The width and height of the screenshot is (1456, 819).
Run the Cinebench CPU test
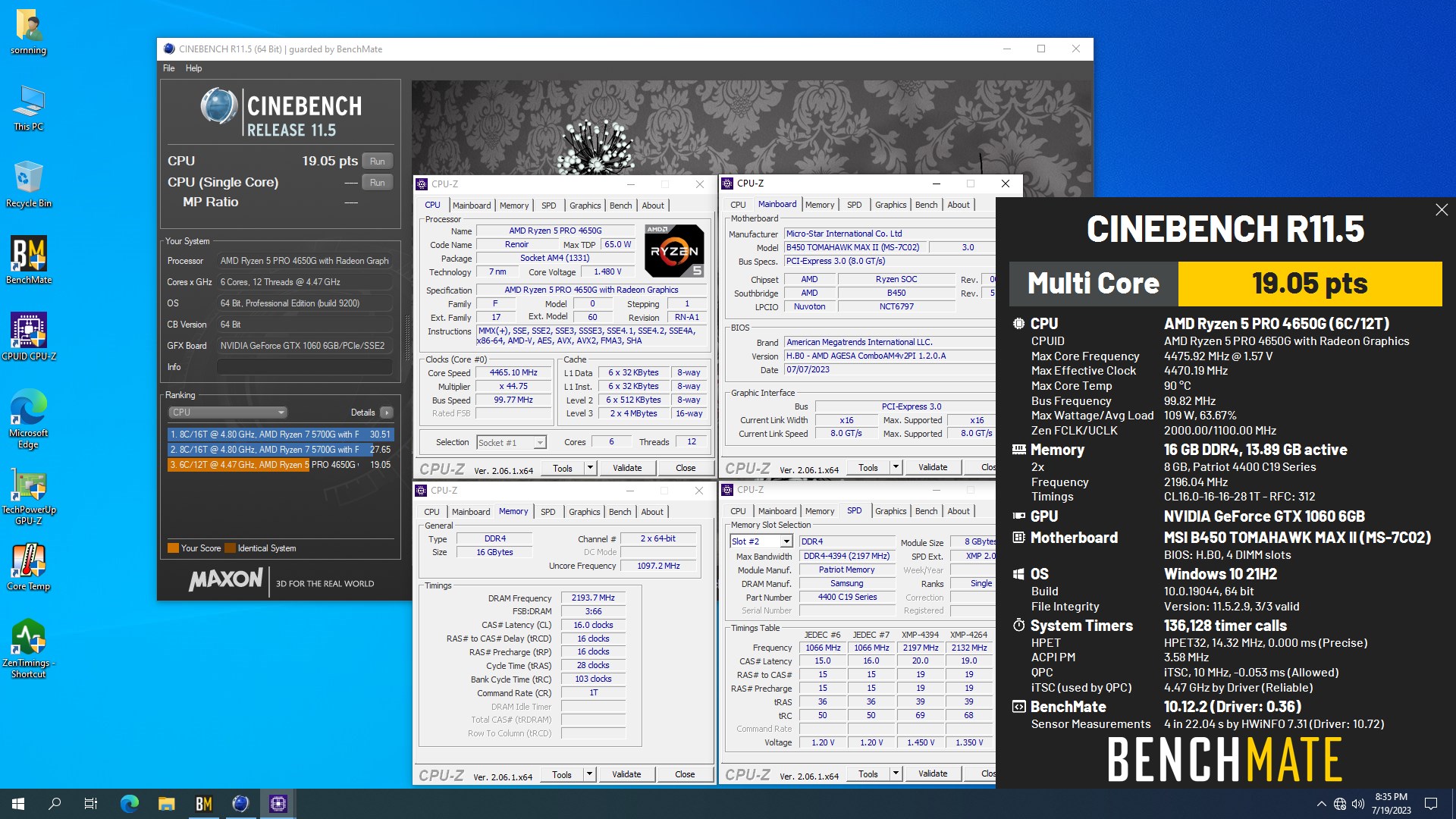point(378,162)
